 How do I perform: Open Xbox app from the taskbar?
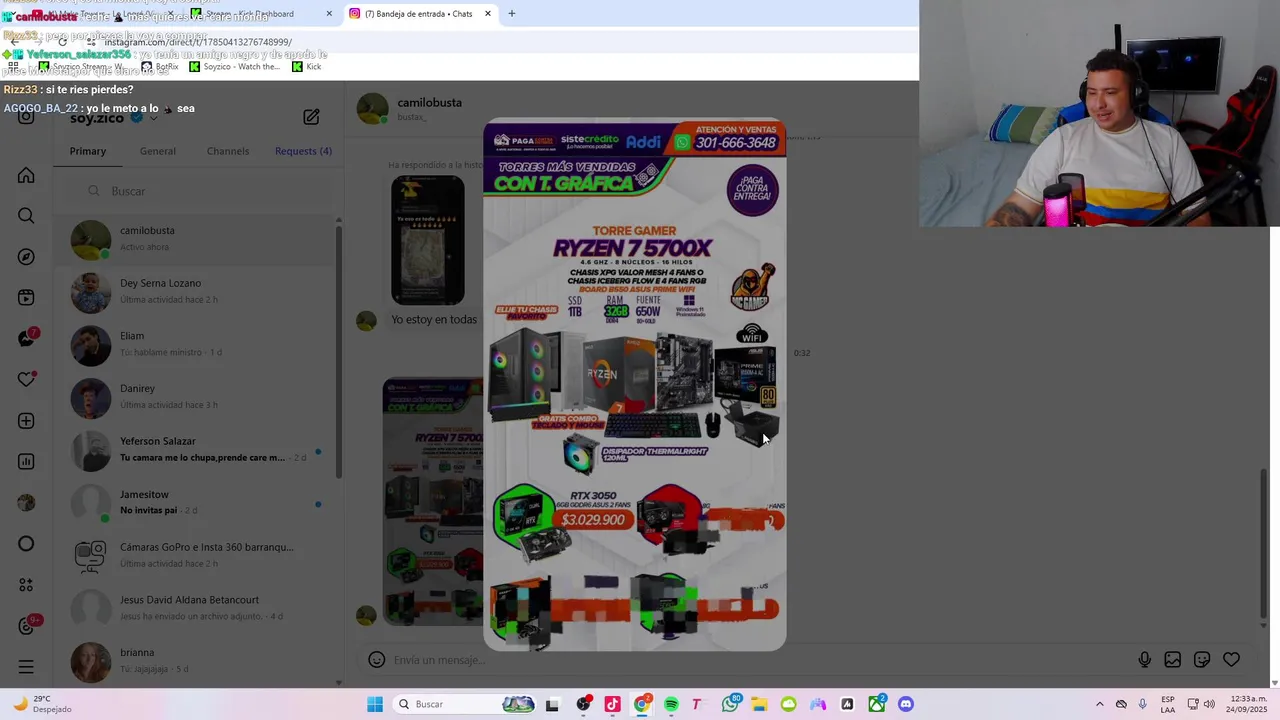(x=877, y=704)
